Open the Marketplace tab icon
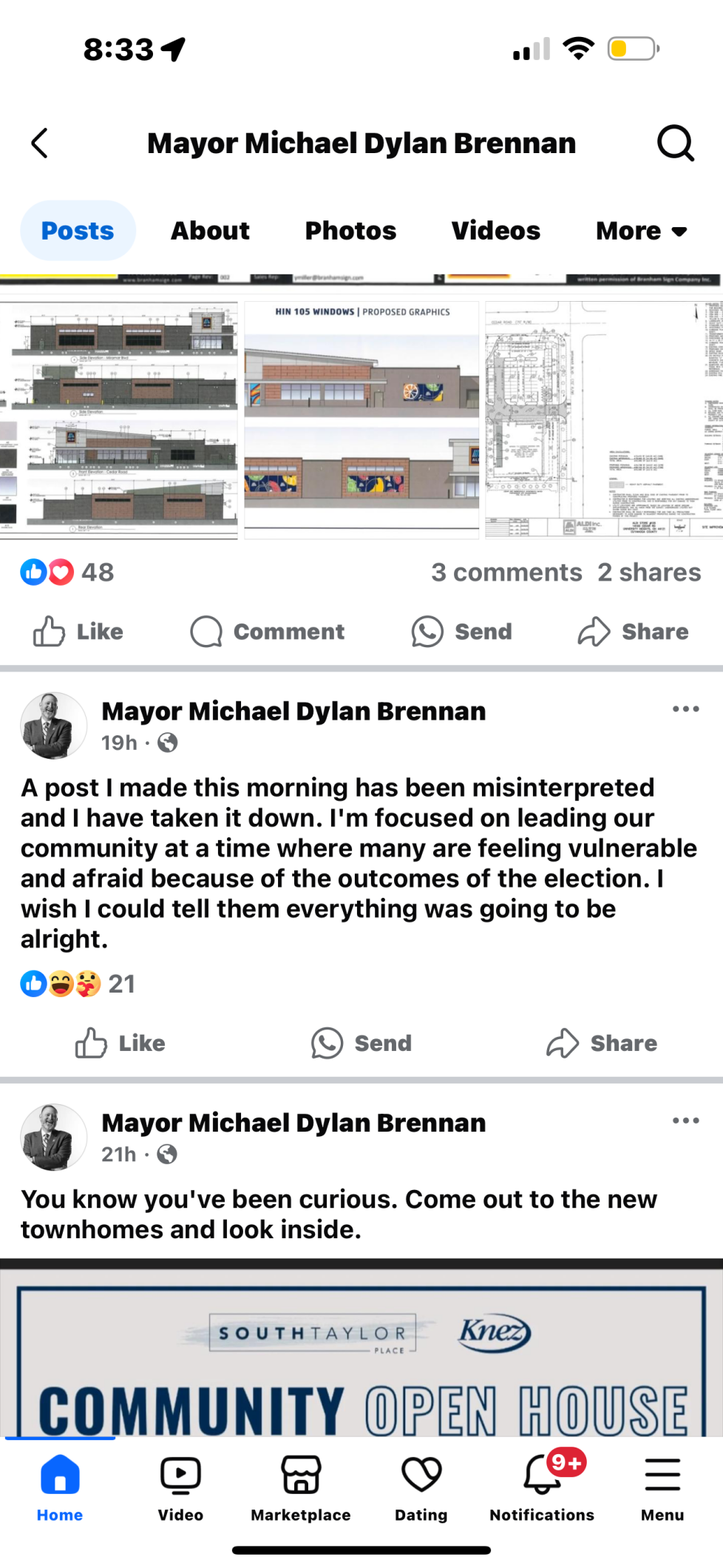The height and width of the screenshot is (1568, 723). click(300, 1476)
